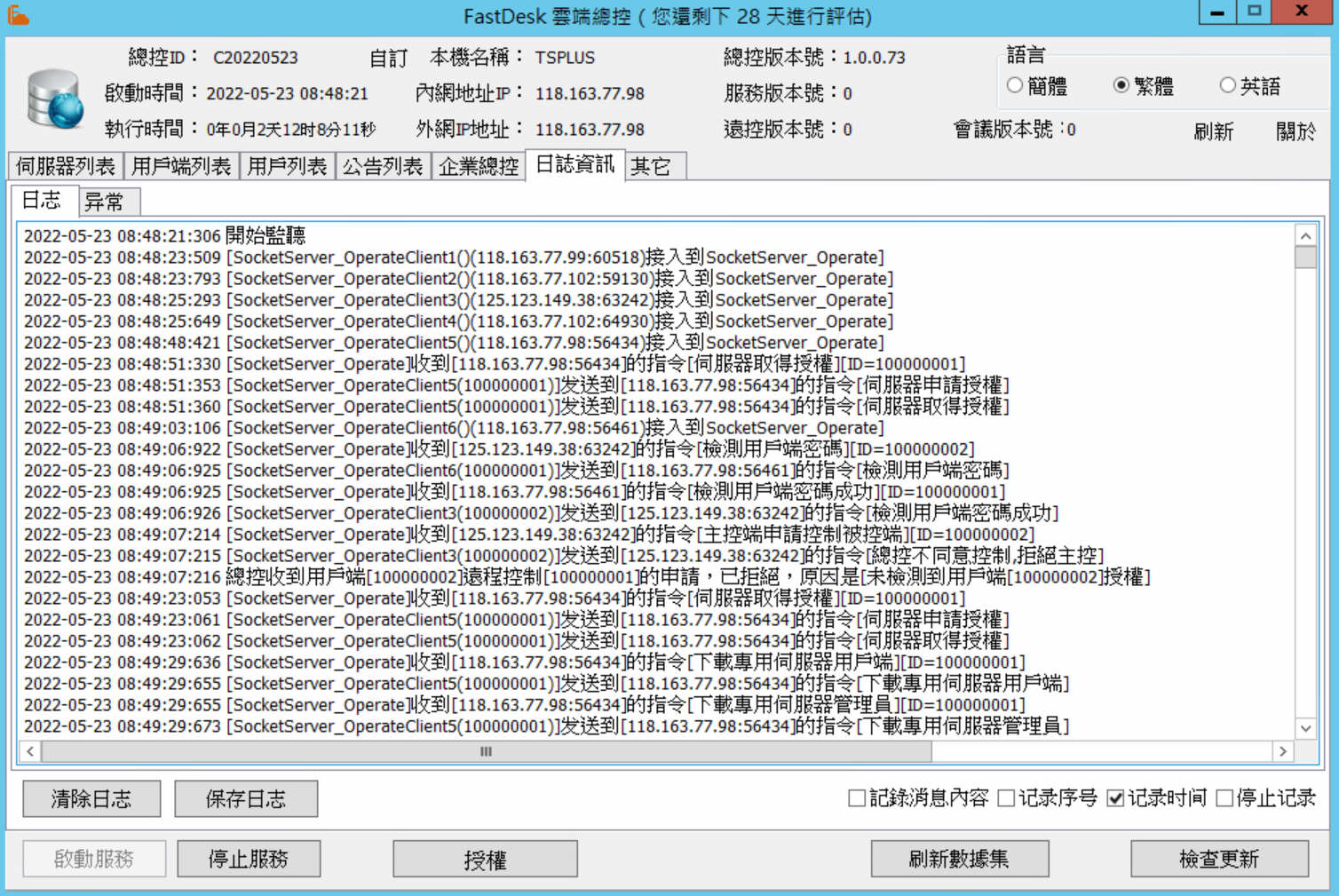Image resolution: width=1339 pixels, height=896 pixels.
Task: Click the 總控版本號 value 1.0.0.73
Action: pyautogui.click(x=874, y=58)
